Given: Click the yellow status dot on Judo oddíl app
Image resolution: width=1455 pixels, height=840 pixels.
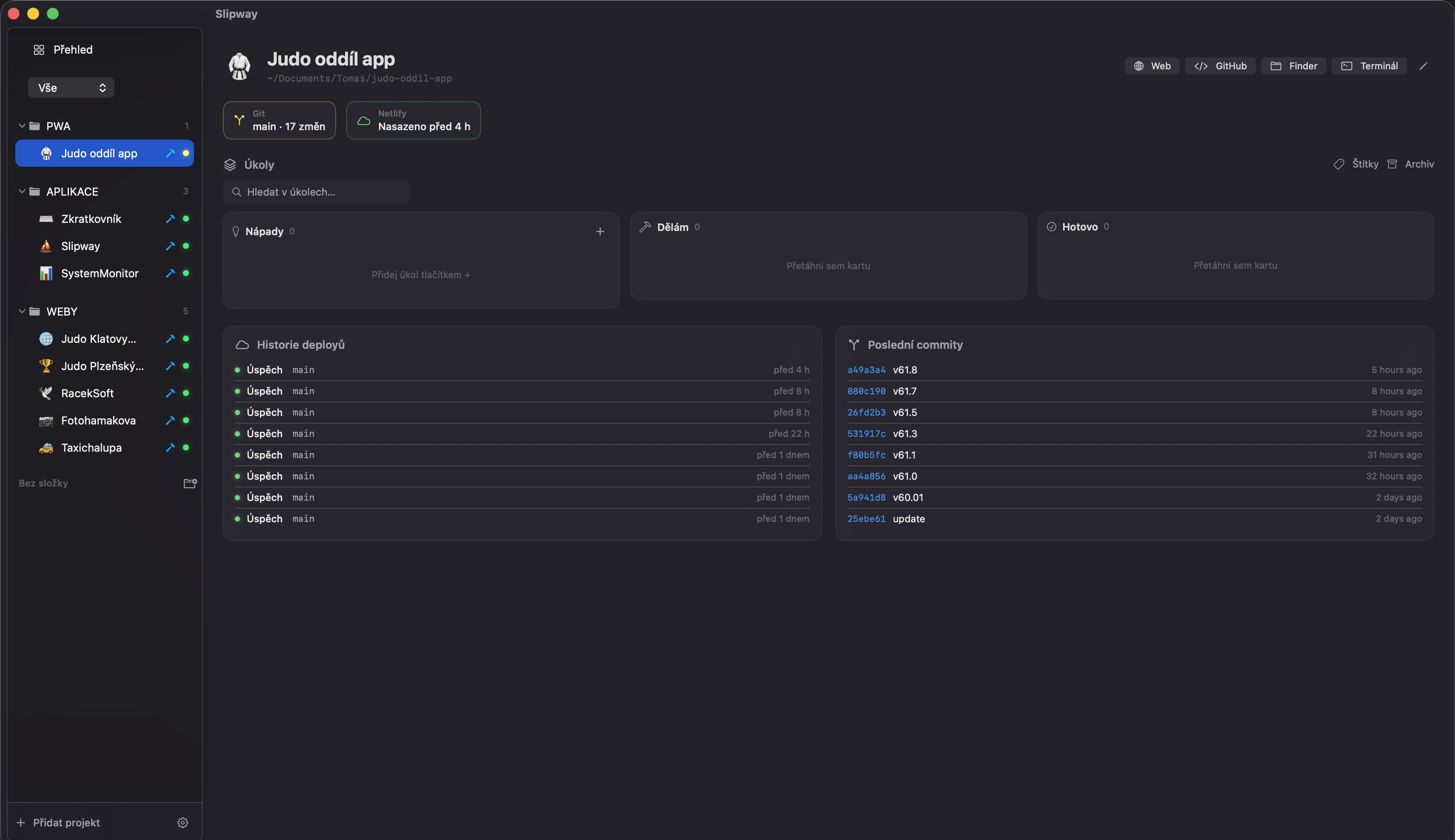Looking at the screenshot, I should pyautogui.click(x=186, y=154).
